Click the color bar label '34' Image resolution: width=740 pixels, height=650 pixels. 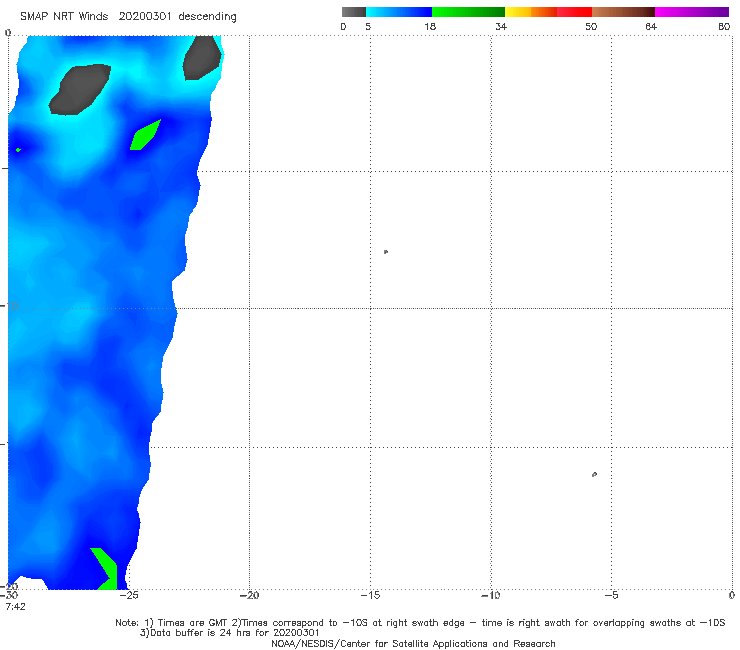coord(501,27)
